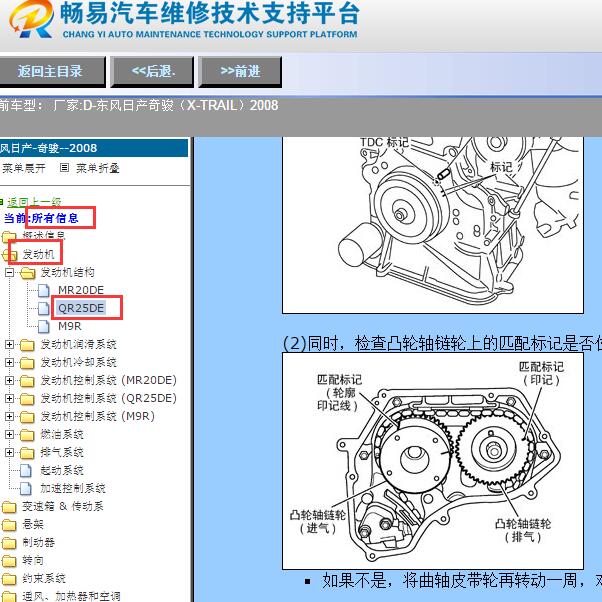The image size is (602, 602).
Task: Open the 变速箱 & 传动系 entry
Action: 63,507
